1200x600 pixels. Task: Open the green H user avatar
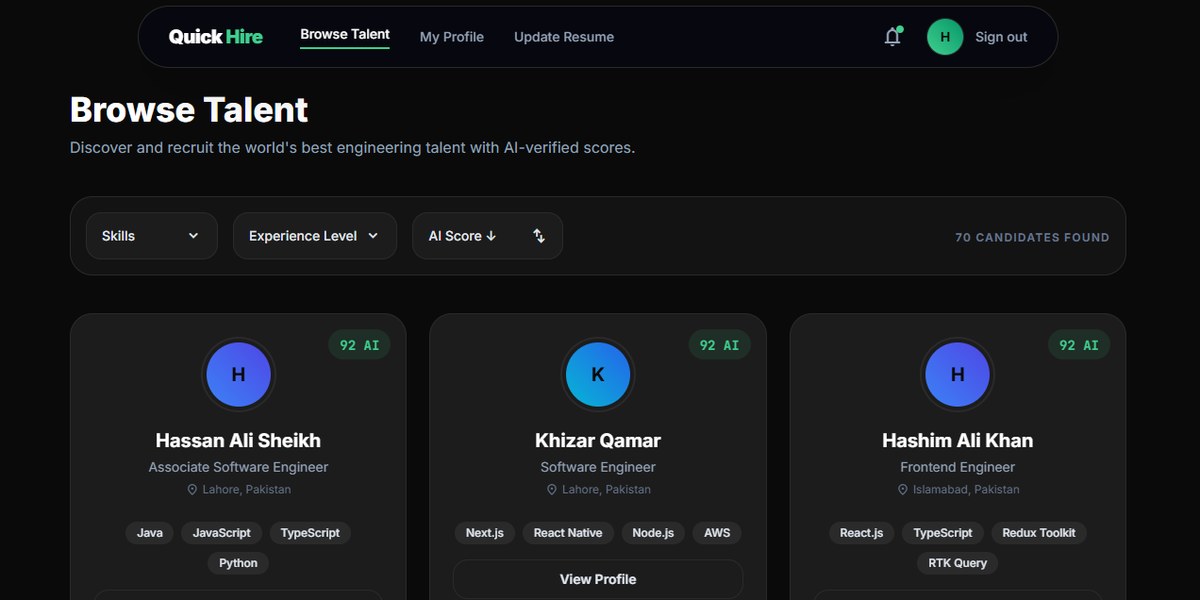coord(945,37)
